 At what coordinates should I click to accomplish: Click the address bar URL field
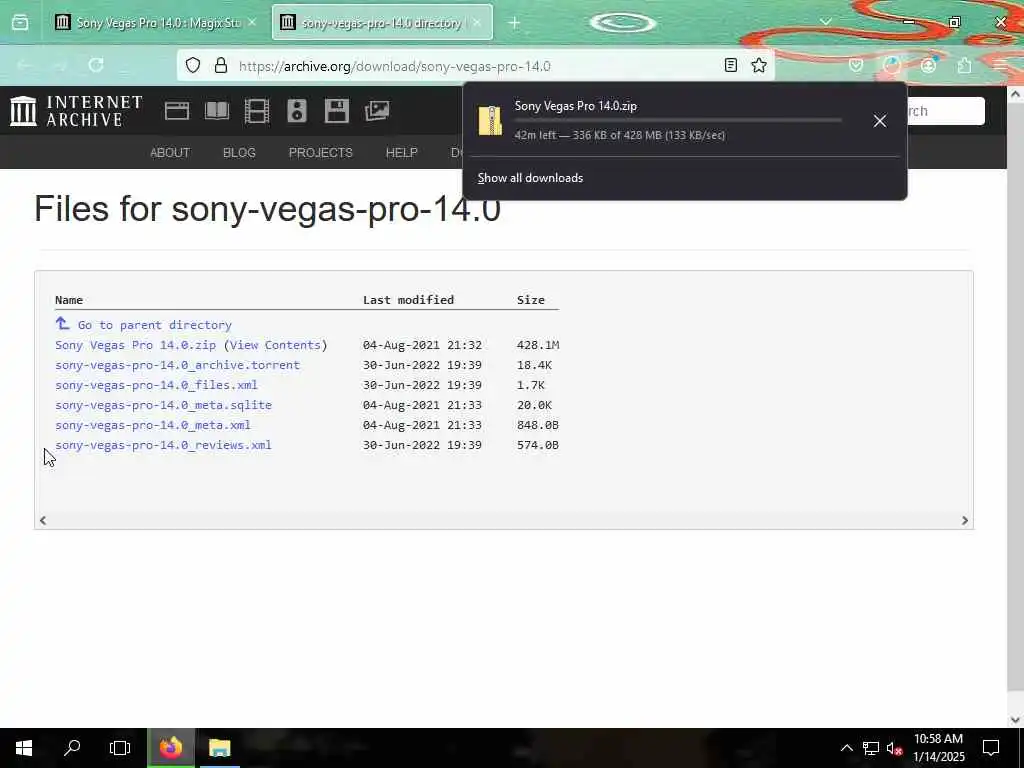(x=477, y=66)
